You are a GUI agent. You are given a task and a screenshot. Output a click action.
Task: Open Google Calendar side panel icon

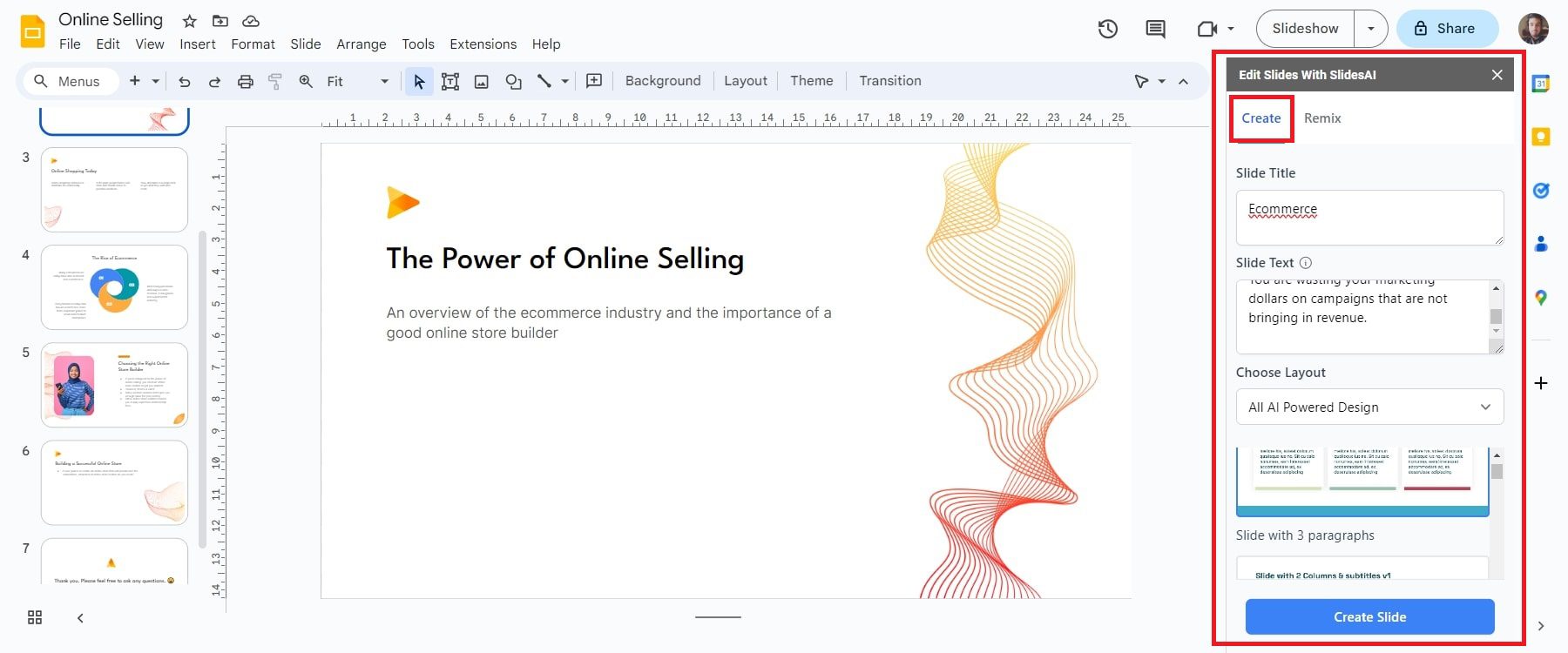tap(1540, 84)
